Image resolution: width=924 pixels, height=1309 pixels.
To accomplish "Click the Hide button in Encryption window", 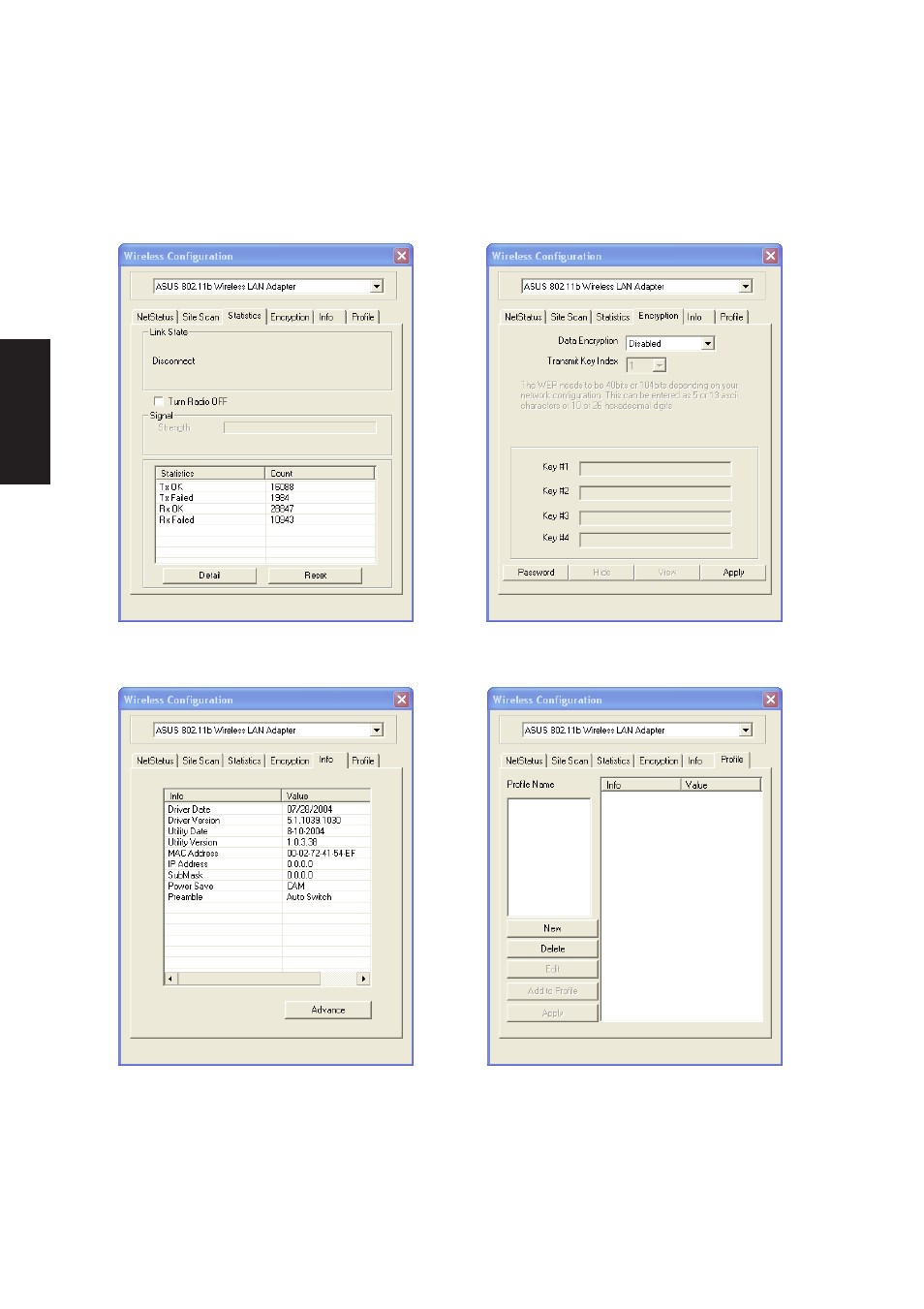I will click(x=601, y=573).
